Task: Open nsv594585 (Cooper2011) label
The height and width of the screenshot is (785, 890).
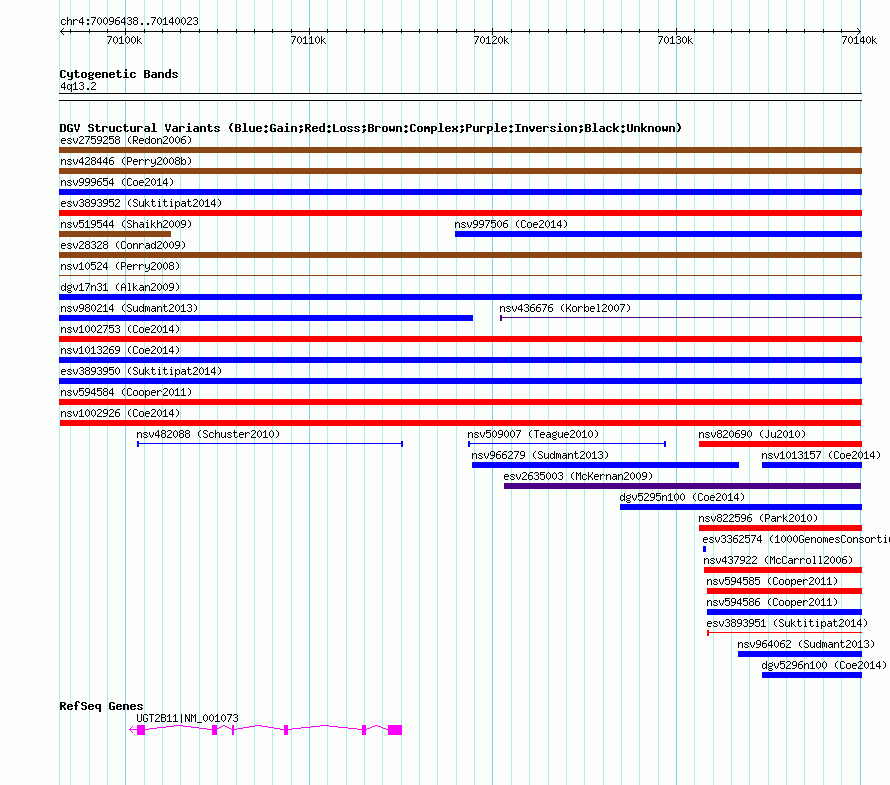Action: tap(772, 581)
